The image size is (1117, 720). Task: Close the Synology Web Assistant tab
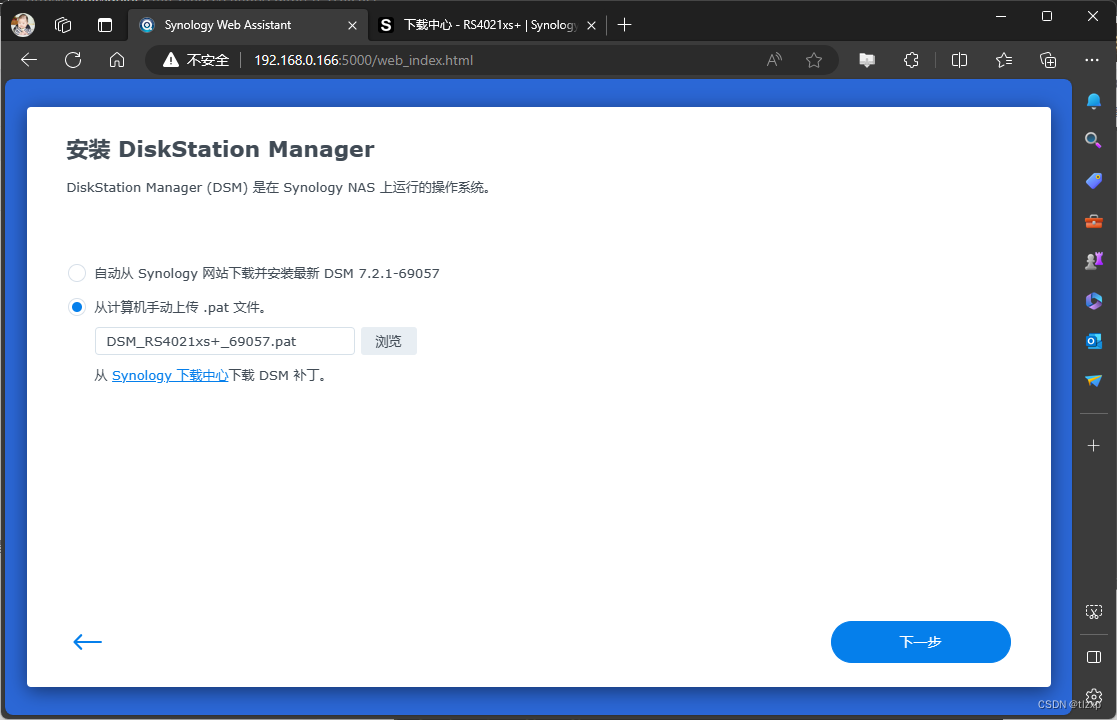click(x=352, y=25)
